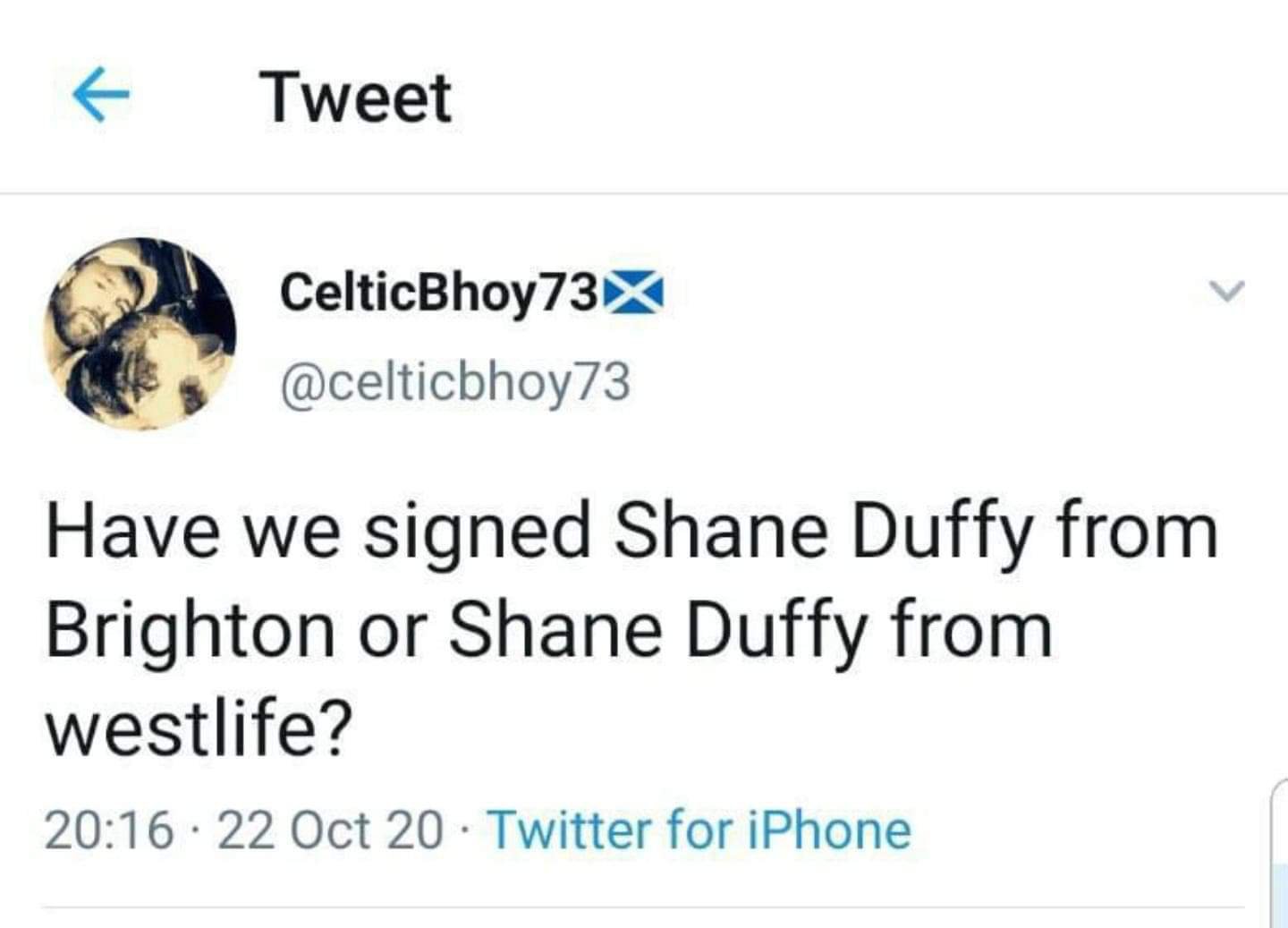This screenshot has width=1288, height=928.
Task: Open CelticBhoy73's profile picture
Action: click(140, 333)
